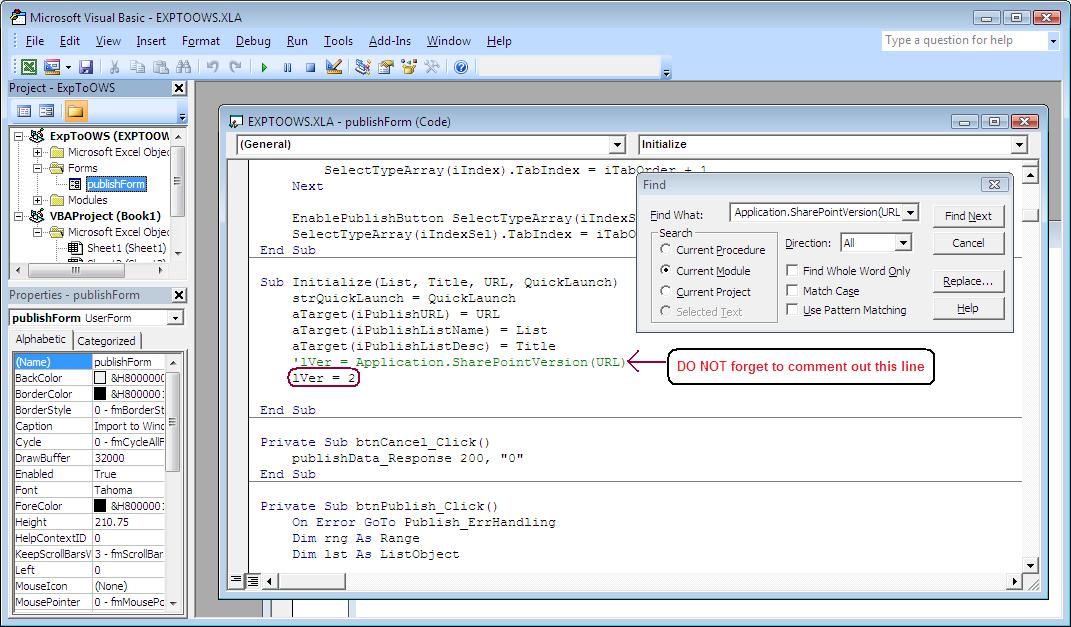Open the Debug menu
Screen dimensions: 1071x627
[253, 41]
